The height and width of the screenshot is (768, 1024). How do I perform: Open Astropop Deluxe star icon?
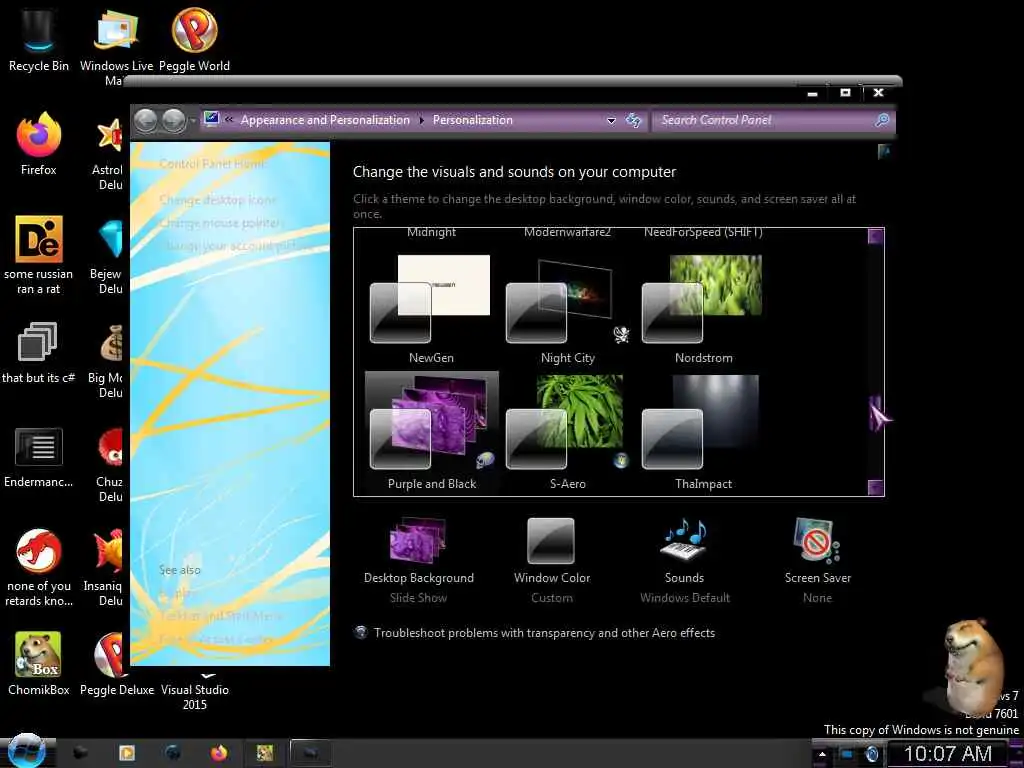pos(108,152)
